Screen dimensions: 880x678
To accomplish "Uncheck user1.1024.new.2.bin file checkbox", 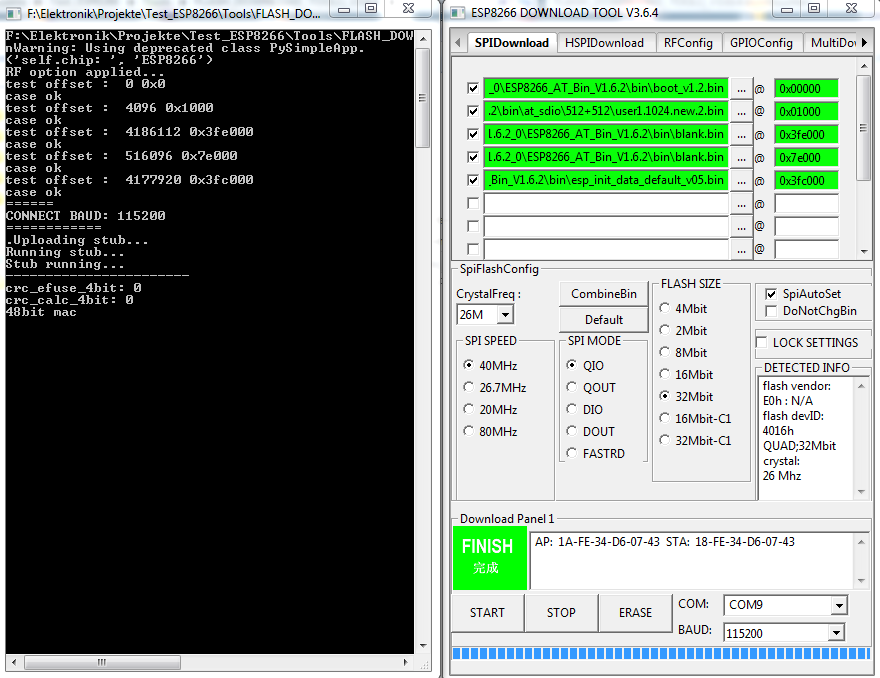I will coord(473,112).
